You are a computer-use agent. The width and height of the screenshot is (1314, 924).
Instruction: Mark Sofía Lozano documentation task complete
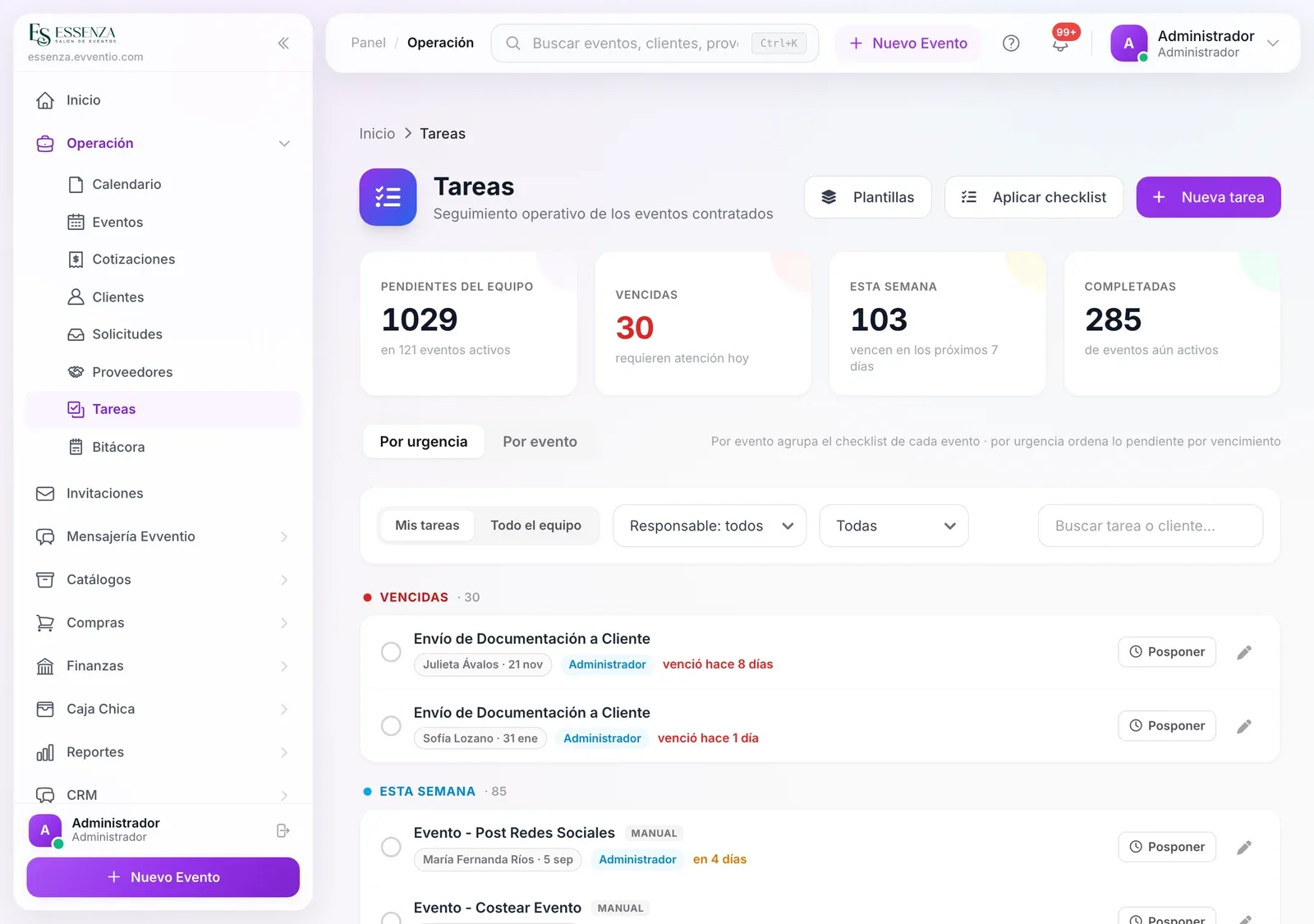[x=391, y=726]
